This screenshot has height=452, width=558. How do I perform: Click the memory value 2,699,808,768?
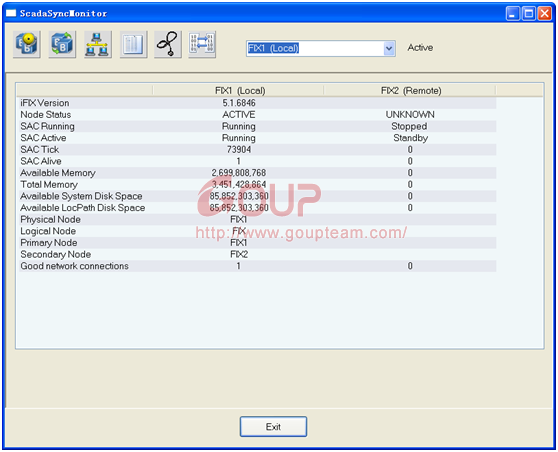click(239, 173)
